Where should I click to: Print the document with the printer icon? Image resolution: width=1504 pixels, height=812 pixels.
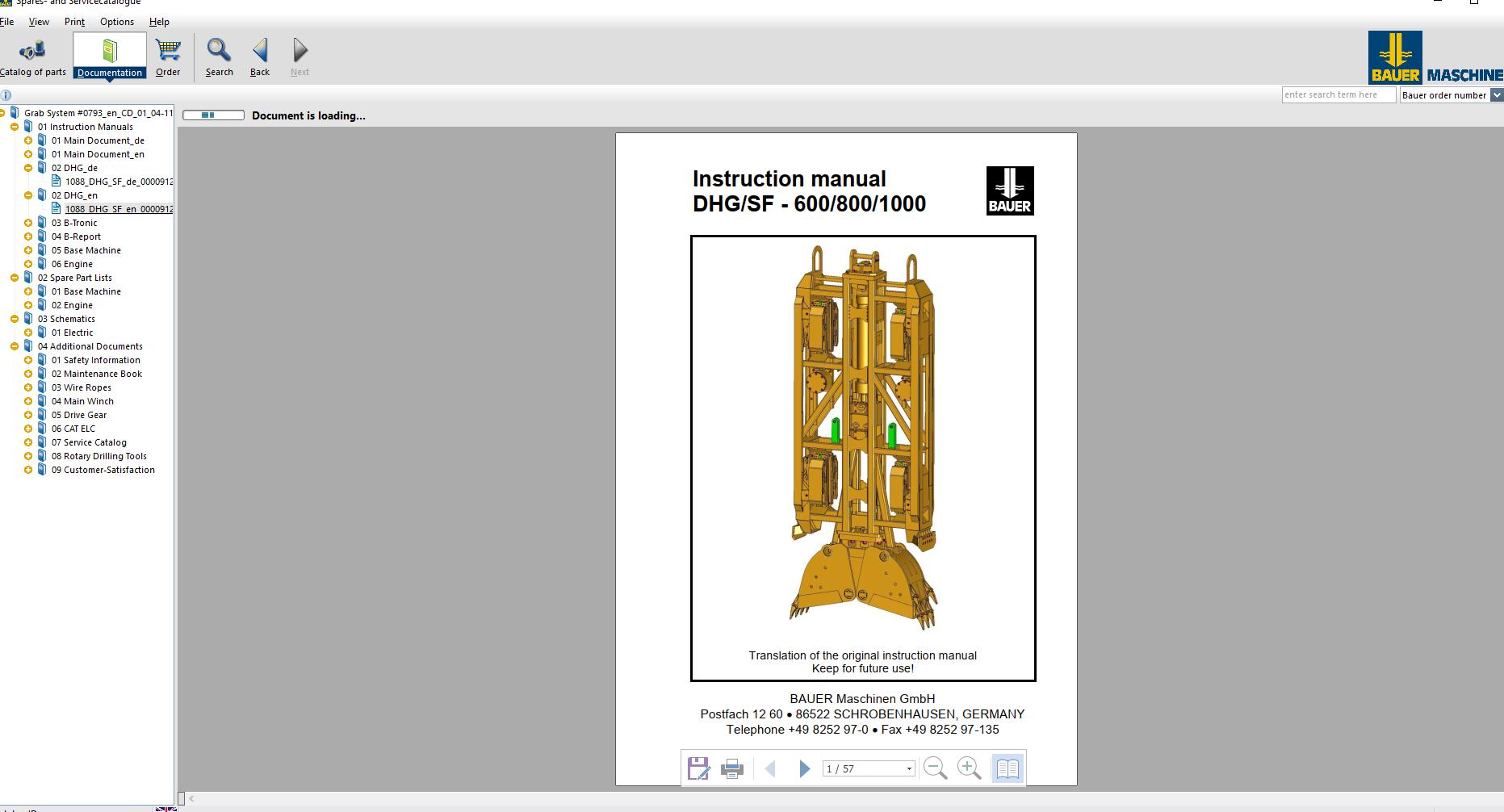click(x=732, y=768)
